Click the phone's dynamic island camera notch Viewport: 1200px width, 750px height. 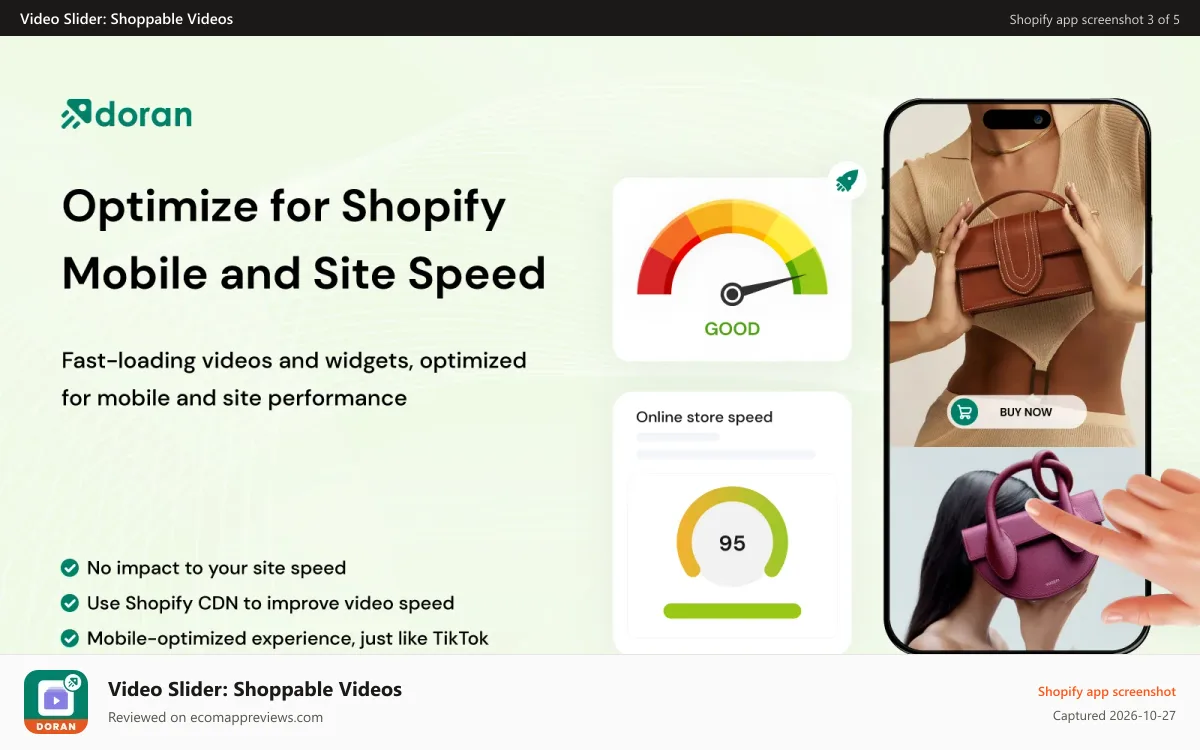coord(1017,119)
